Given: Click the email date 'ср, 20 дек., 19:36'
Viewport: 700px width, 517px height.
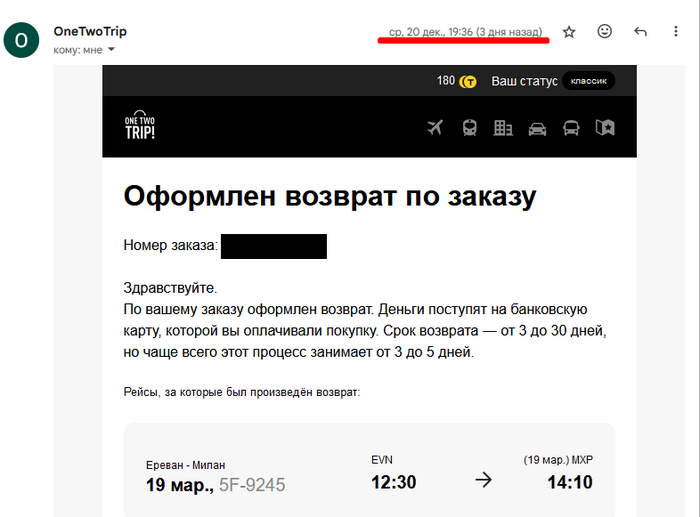Looking at the screenshot, I should [431, 32].
